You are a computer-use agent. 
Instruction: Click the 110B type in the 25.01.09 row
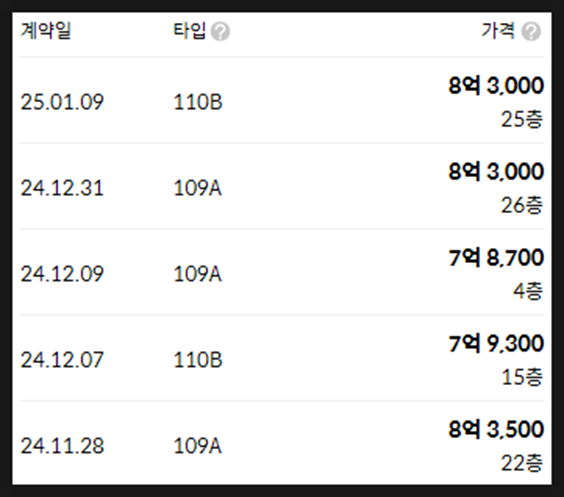[x=198, y=102]
